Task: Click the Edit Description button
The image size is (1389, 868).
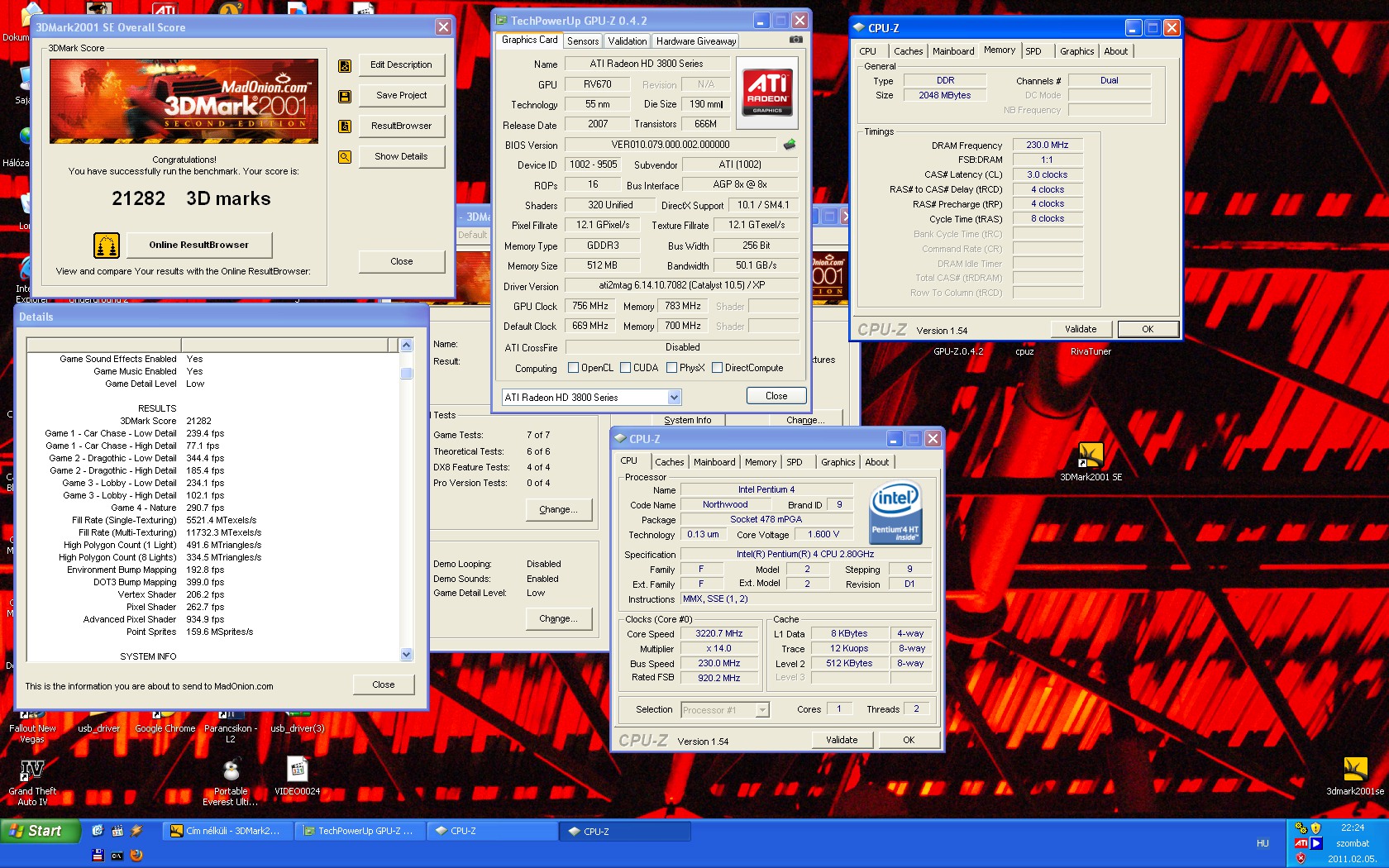Action: click(401, 65)
